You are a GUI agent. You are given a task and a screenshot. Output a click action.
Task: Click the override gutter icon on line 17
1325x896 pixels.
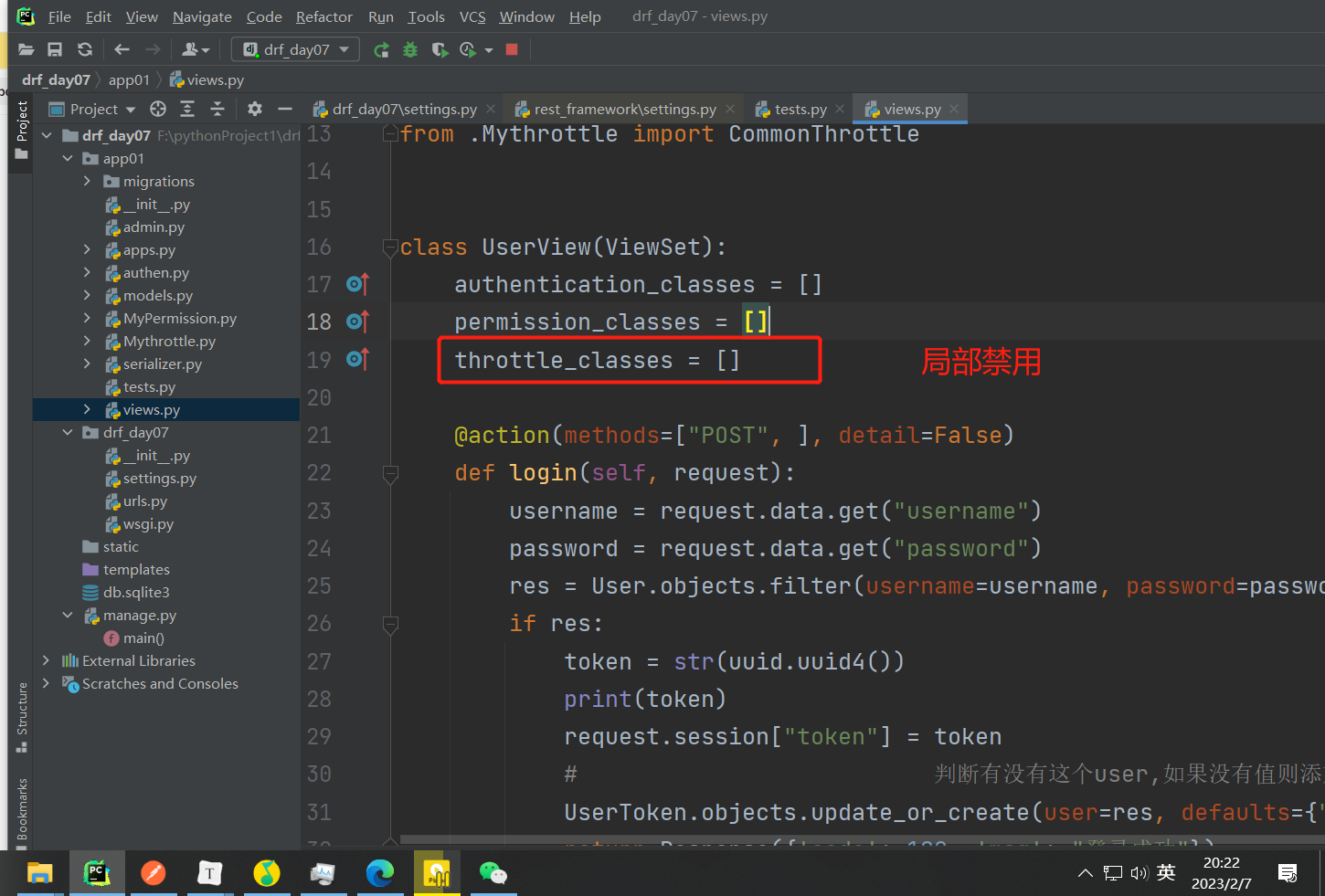point(357,284)
